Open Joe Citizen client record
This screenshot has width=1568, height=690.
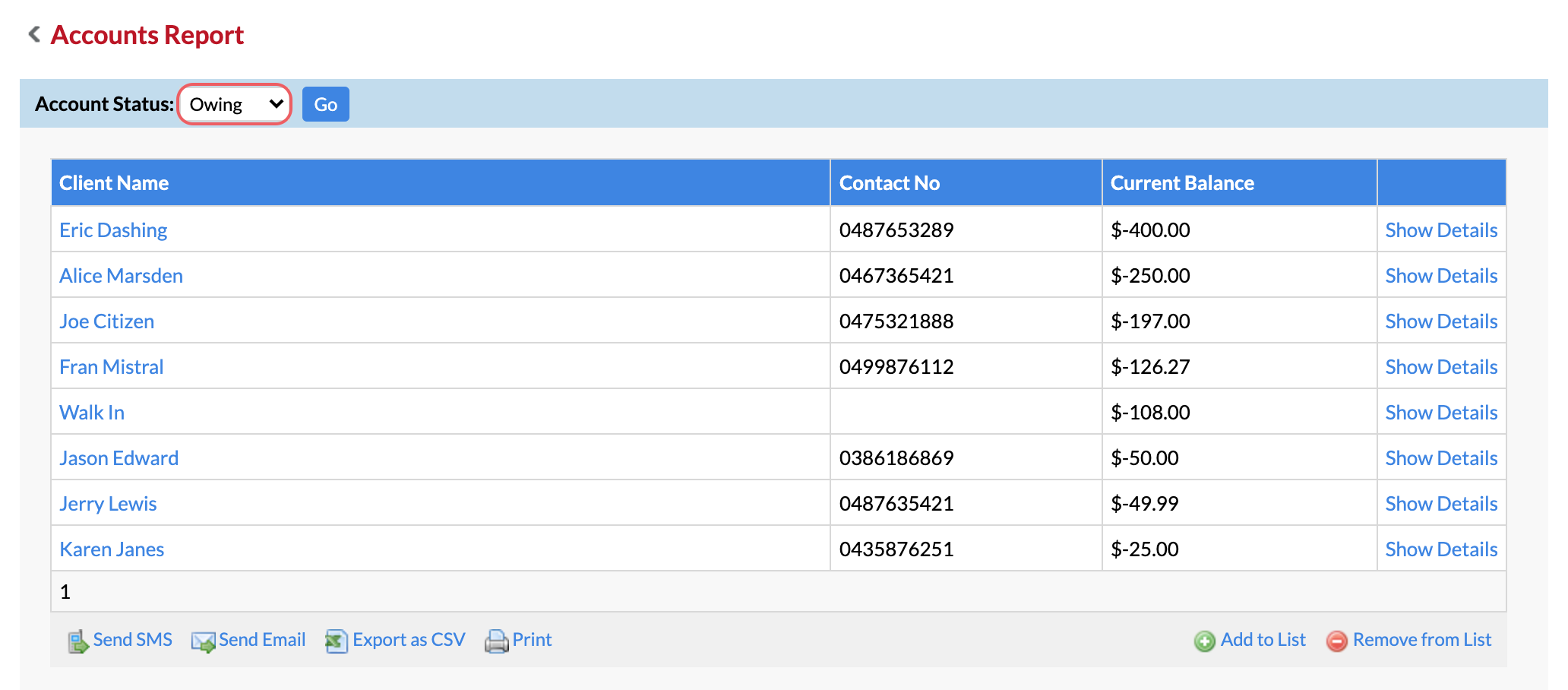click(107, 321)
